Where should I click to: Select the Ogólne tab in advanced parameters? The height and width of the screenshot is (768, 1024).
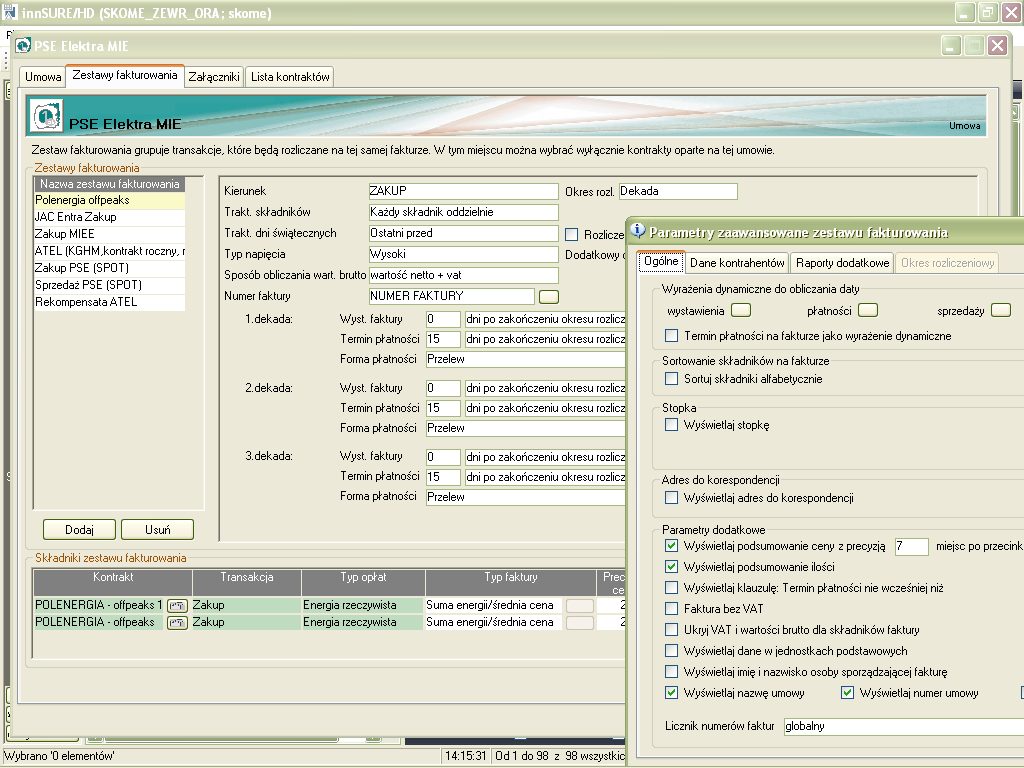click(661, 261)
